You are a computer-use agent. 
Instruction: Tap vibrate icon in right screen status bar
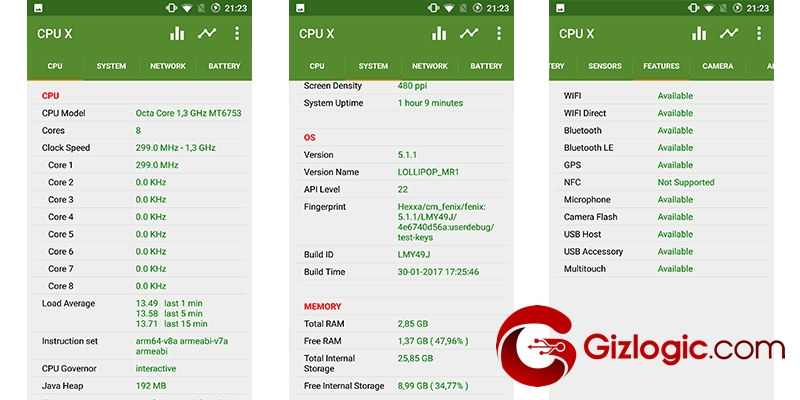pyautogui.click(x=693, y=8)
